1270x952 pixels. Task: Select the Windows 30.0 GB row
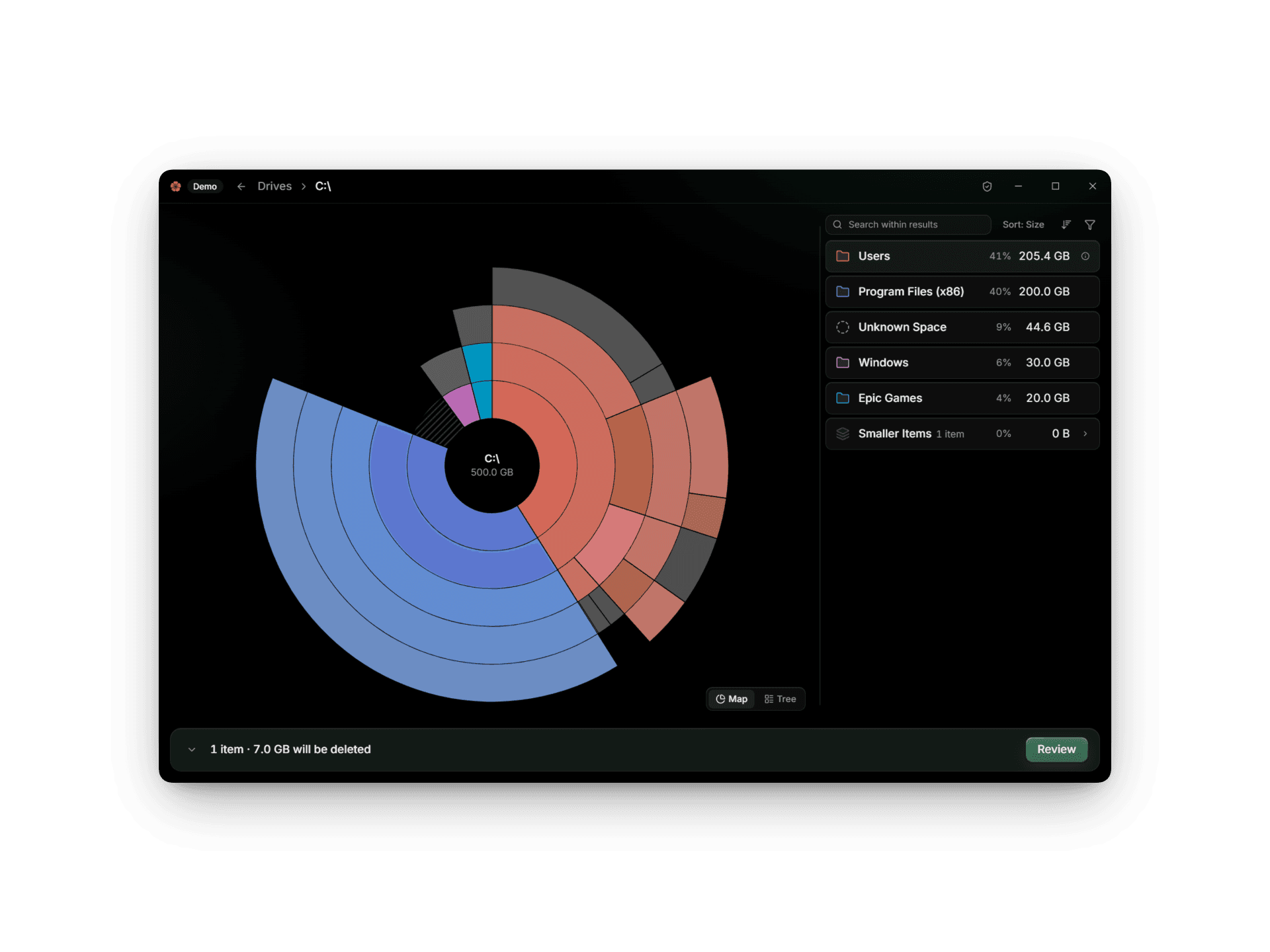coord(962,362)
